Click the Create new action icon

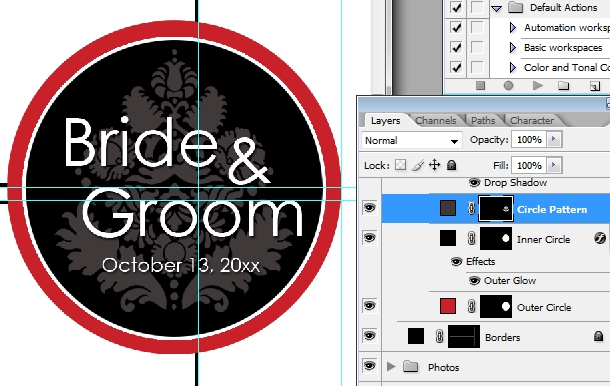pos(595,86)
